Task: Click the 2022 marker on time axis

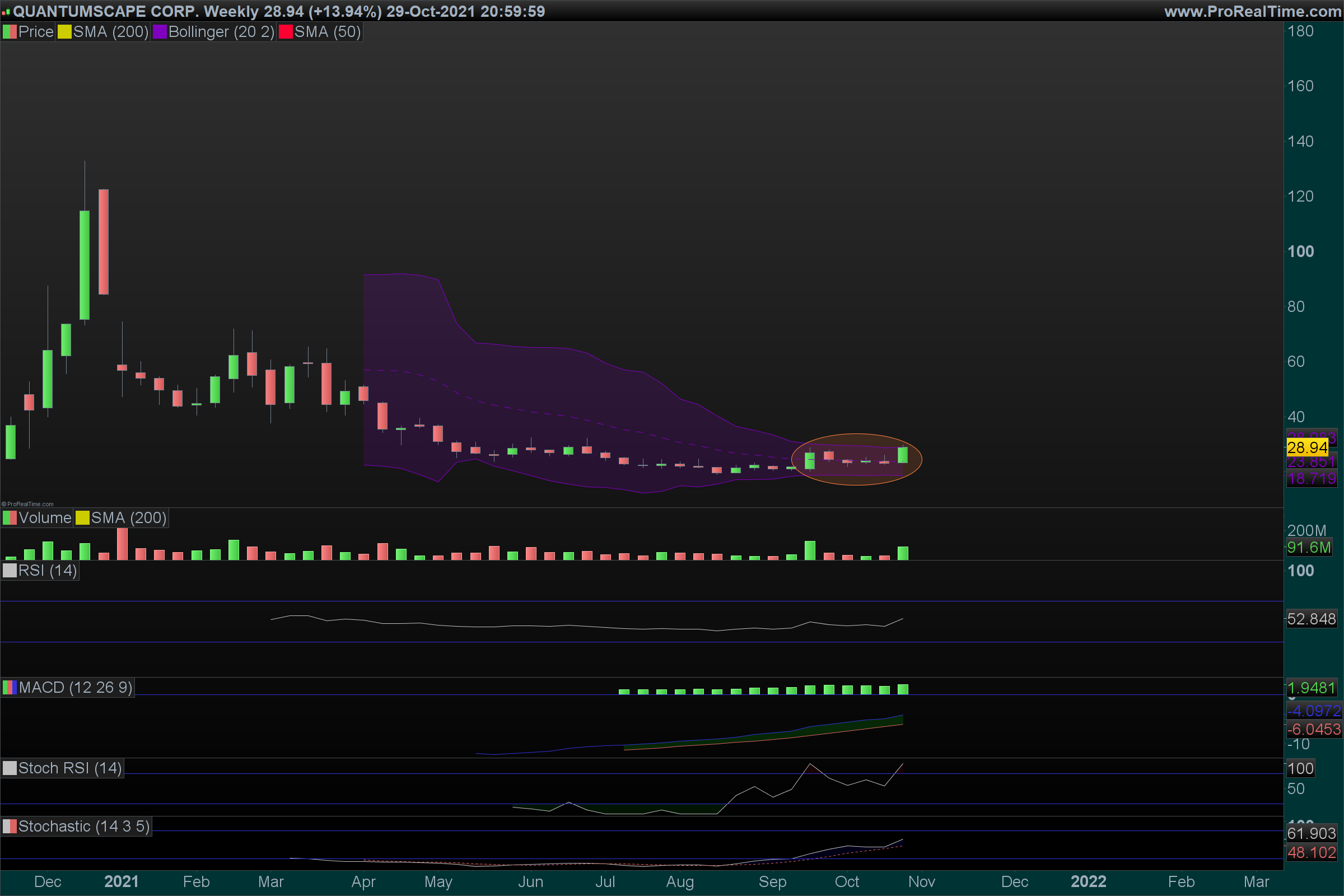Action: tap(1088, 881)
